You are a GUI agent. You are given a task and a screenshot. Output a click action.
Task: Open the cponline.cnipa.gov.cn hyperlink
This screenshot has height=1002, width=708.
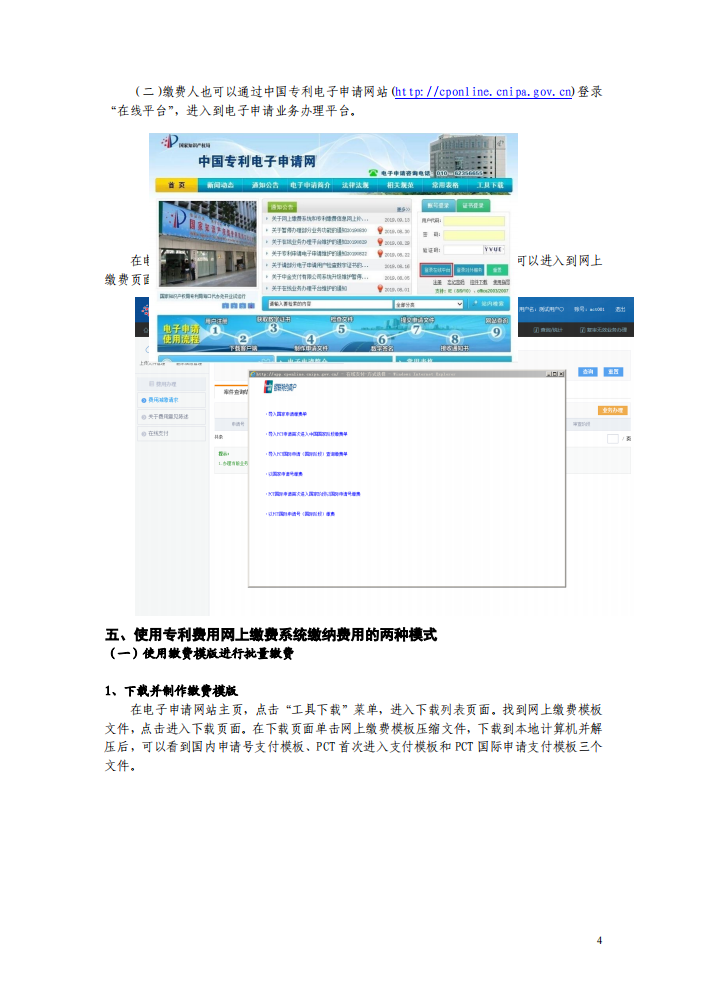tap(483, 92)
